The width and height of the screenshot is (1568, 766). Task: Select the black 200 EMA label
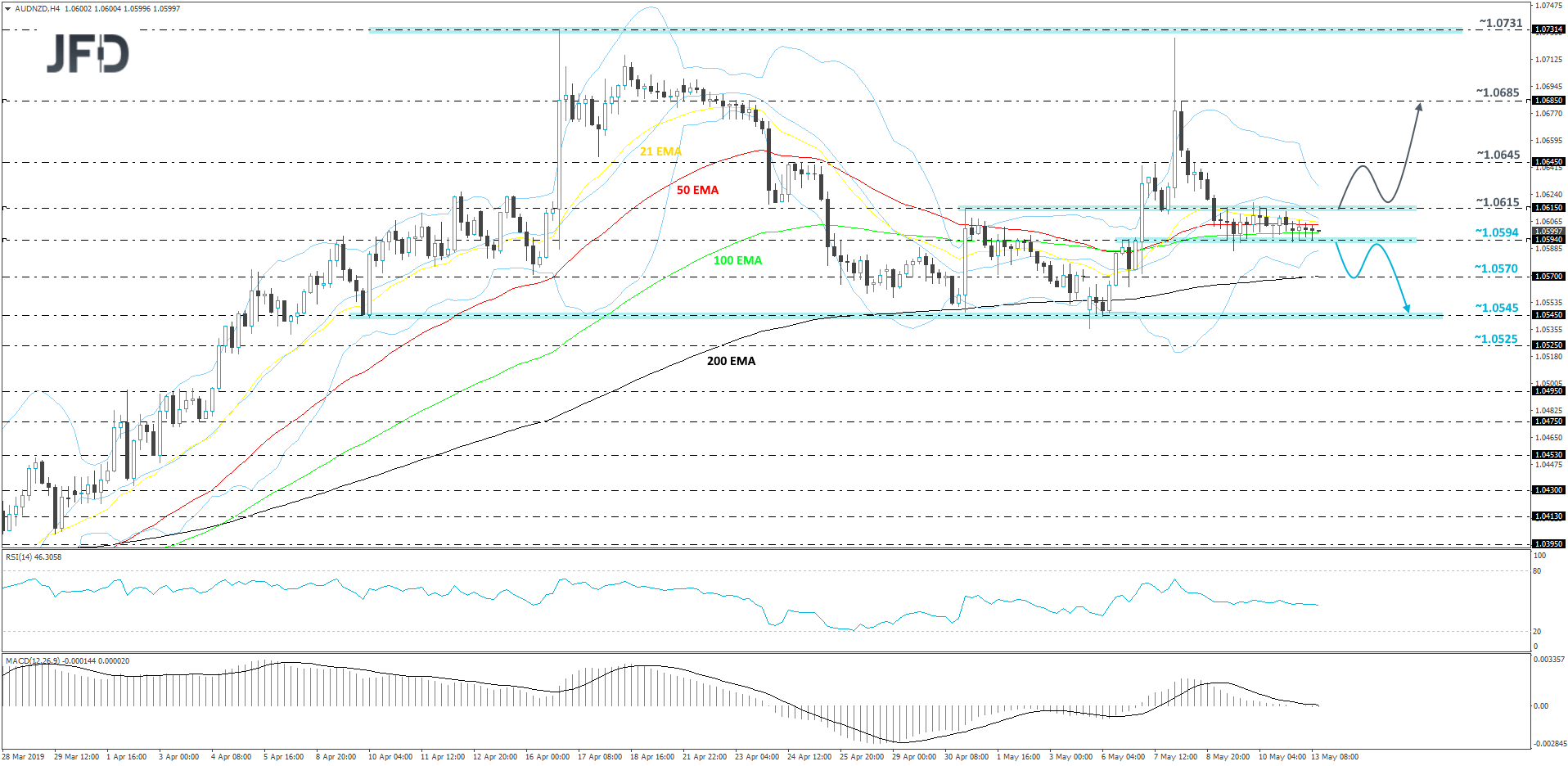[x=731, y=361]
